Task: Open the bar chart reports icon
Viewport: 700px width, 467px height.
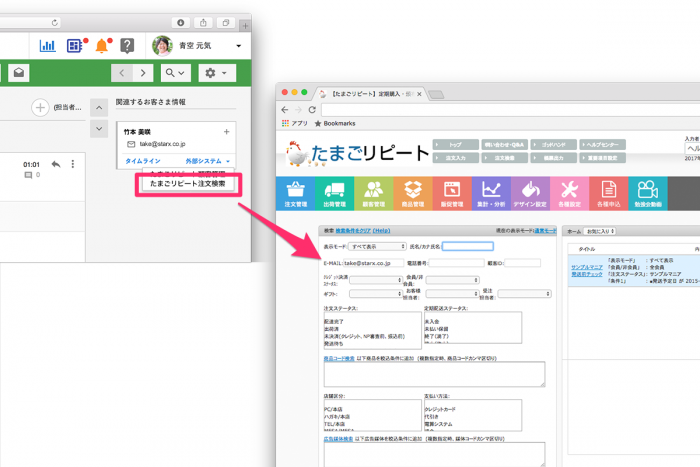Action: (47, 46)
